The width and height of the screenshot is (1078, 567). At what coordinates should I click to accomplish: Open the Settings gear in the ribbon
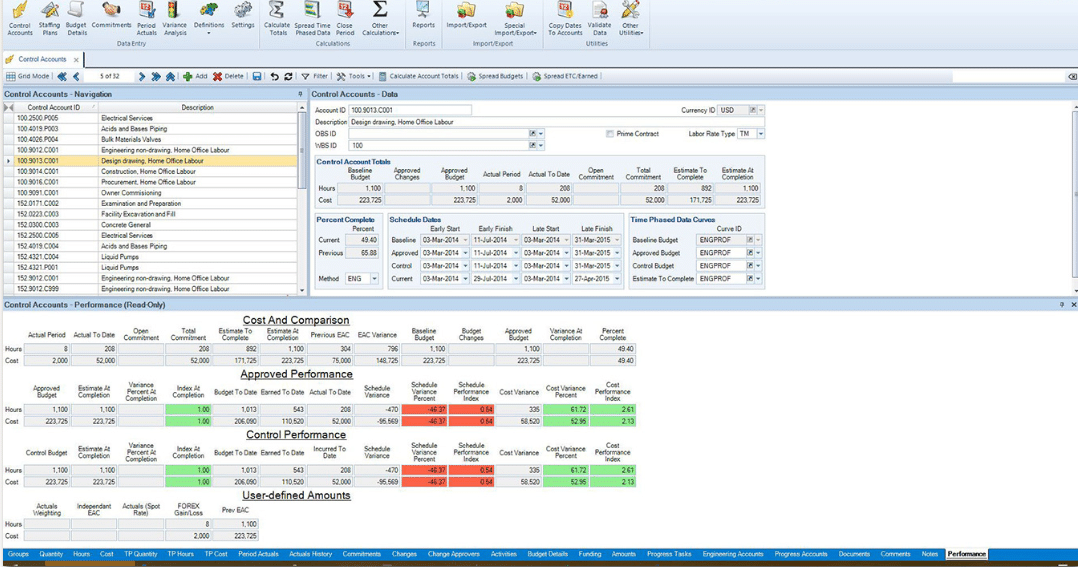point(242,15)
